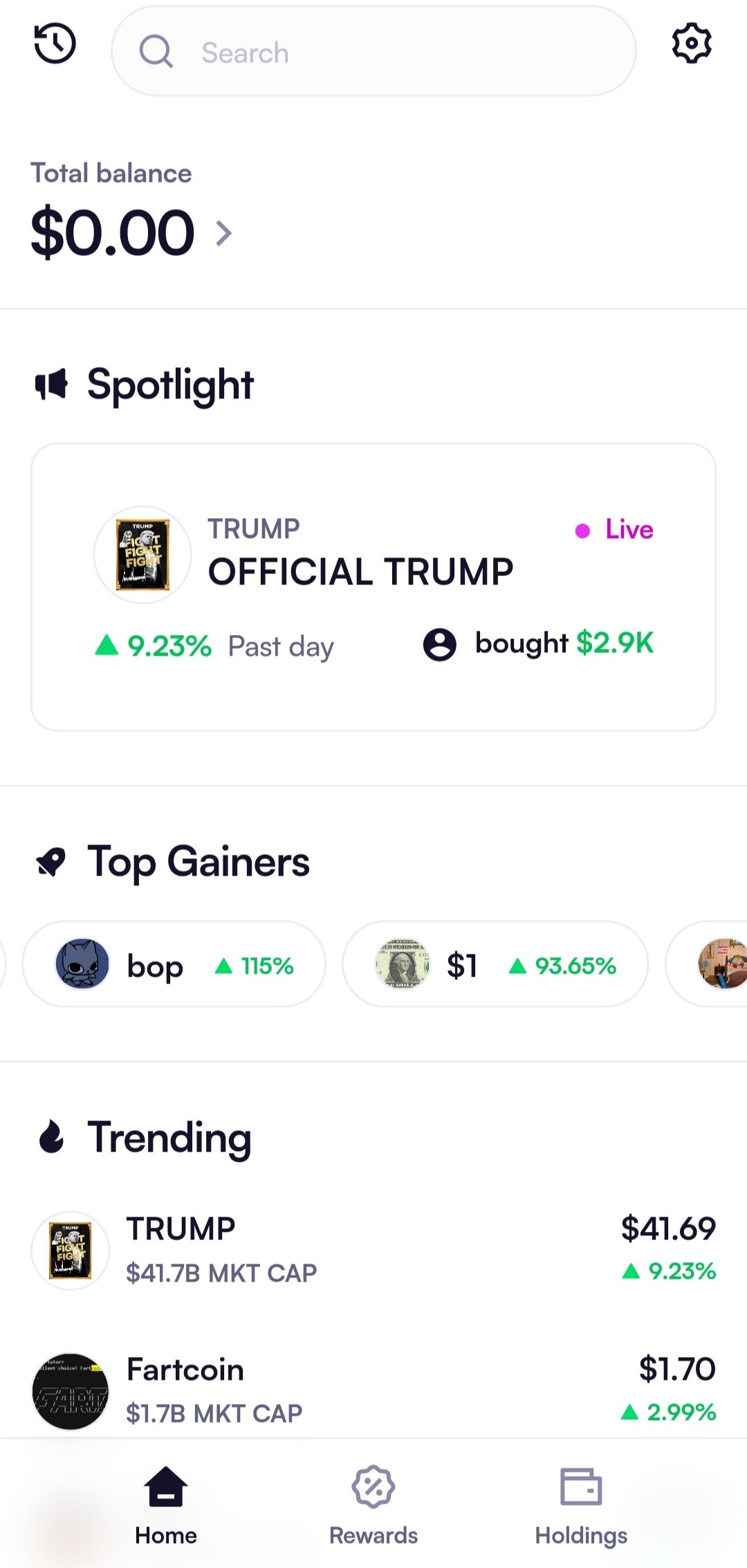
Task: Open OFFICIAL TRUMP spotlight token image
Action: point(142,555)
